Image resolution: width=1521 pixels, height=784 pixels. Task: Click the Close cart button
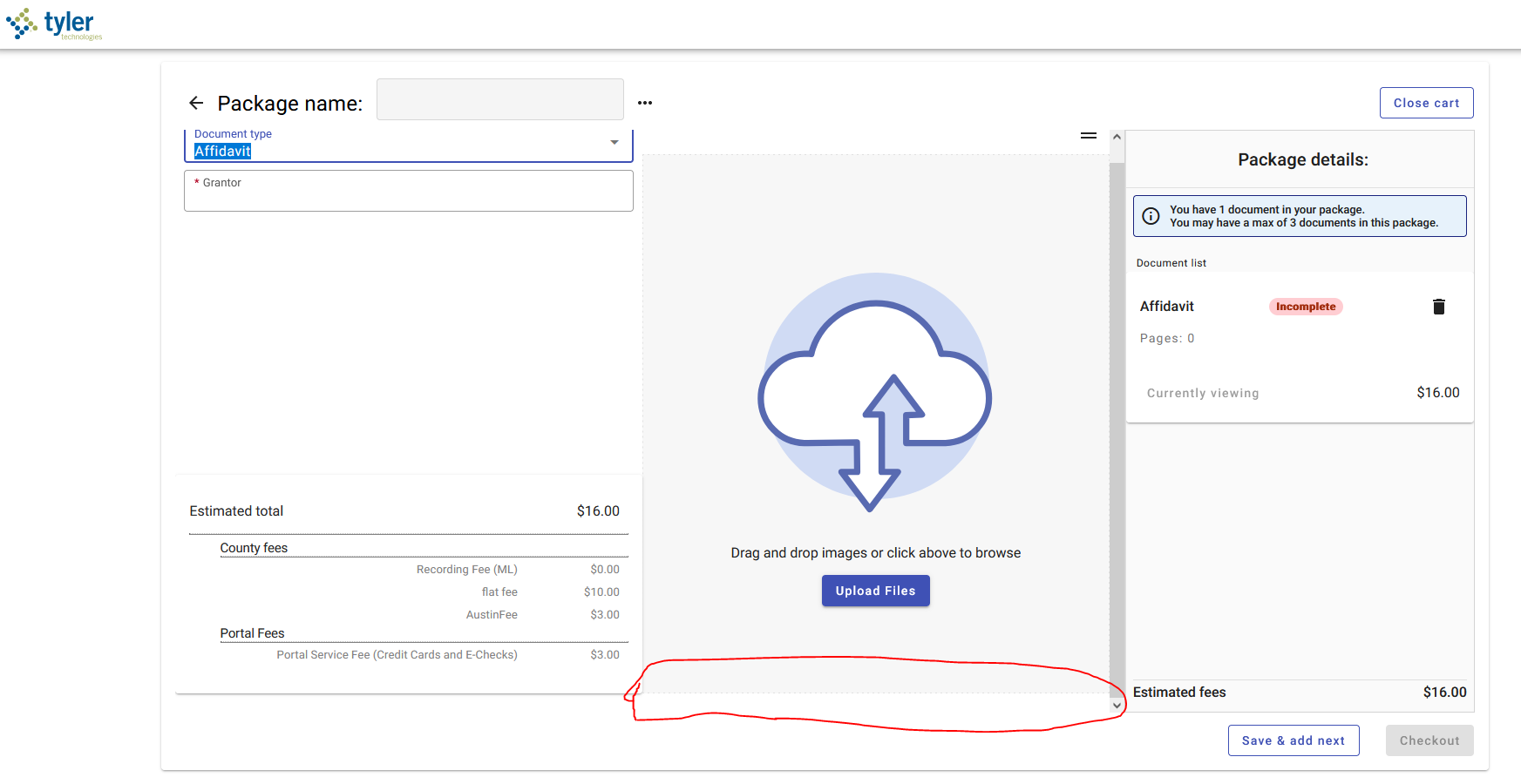coord(1426,102)
